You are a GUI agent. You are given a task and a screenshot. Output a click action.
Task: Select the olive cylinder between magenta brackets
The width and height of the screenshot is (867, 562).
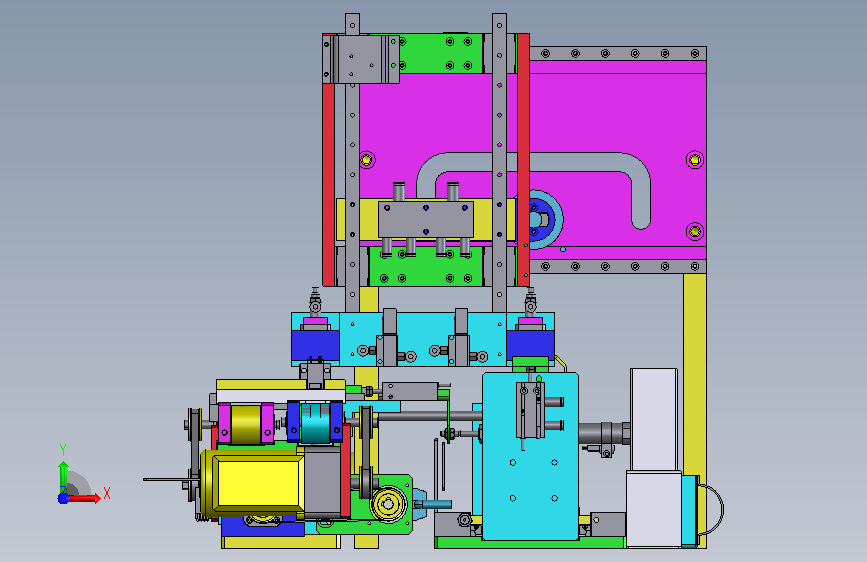click(246, 424)
